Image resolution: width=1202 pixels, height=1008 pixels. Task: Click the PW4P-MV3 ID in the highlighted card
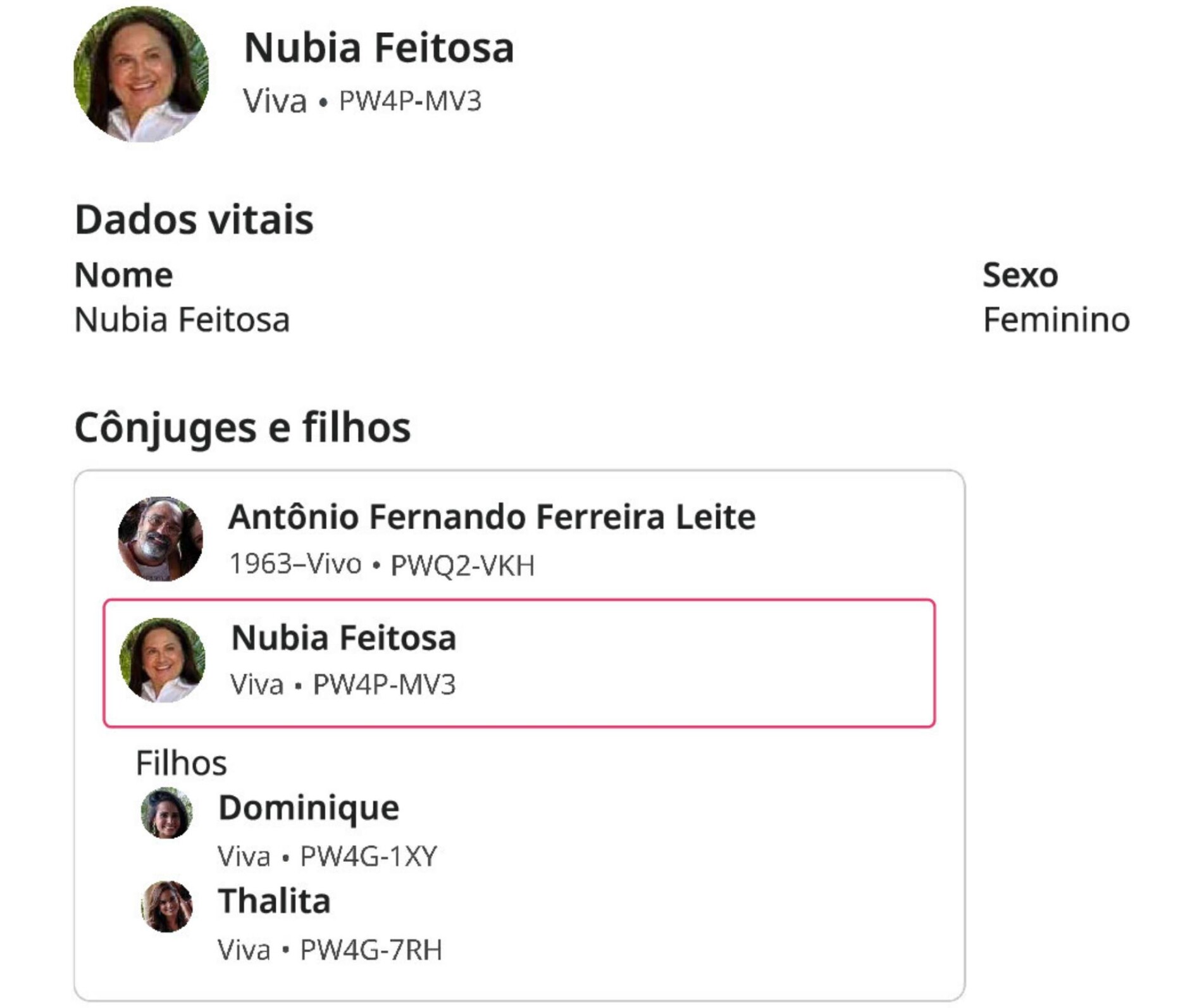(384, 685)
